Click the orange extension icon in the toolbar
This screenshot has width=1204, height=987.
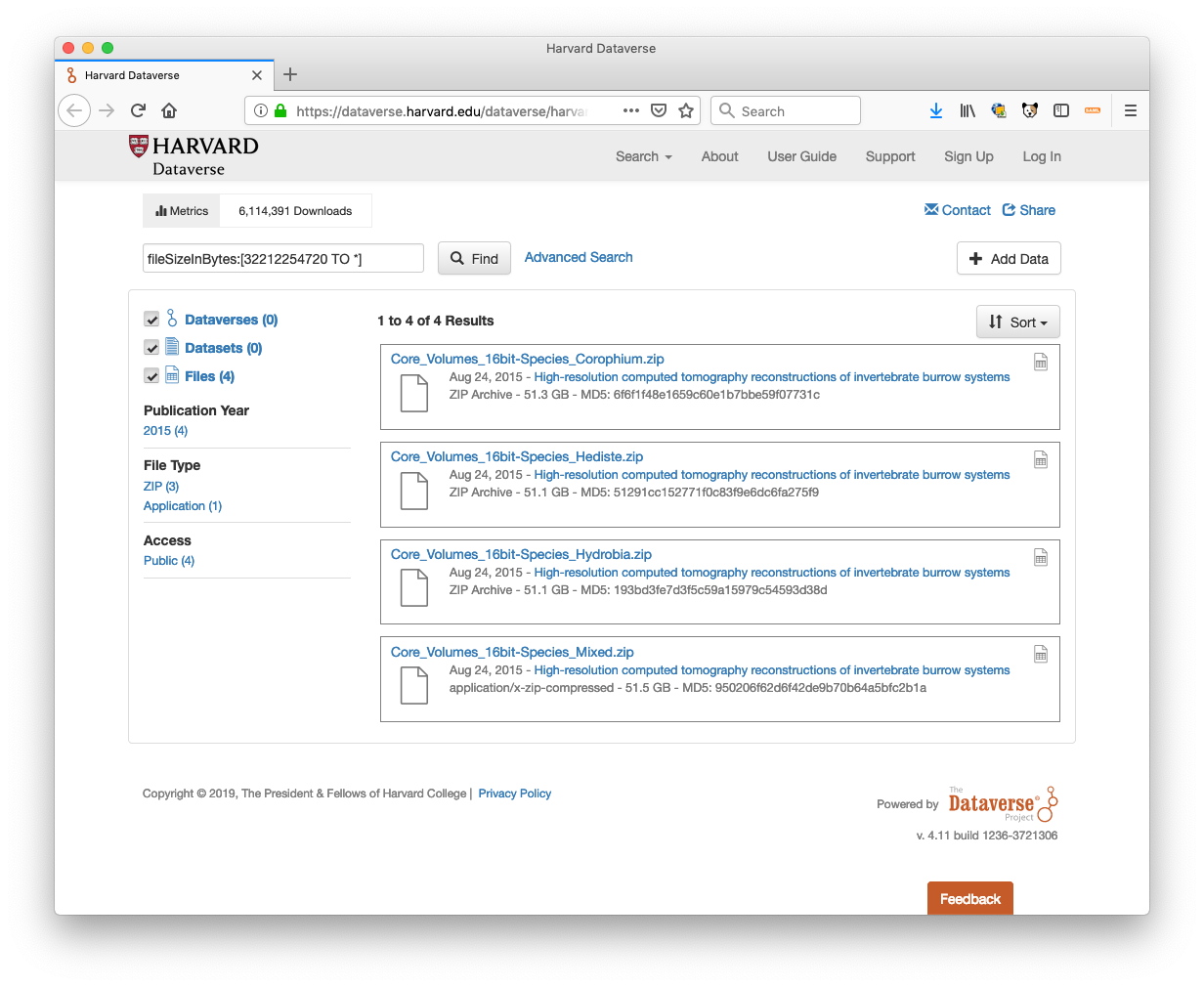[1093, 110]
